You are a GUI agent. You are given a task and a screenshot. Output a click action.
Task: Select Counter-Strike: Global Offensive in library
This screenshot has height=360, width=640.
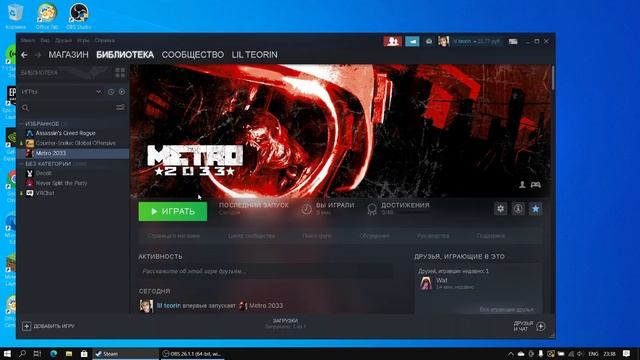click(x=76, y=143)
